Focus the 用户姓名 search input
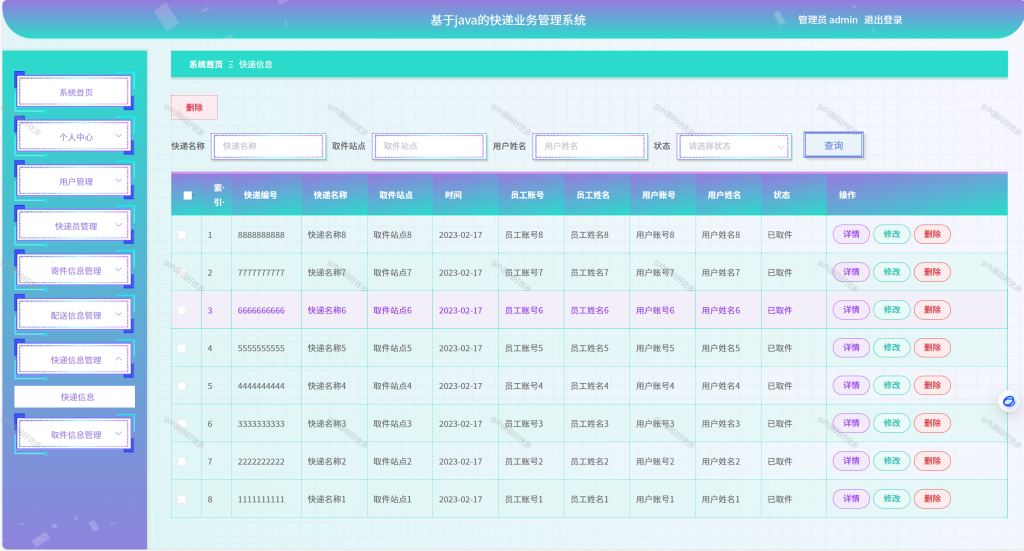Screen dimensions: 1024x551 pyautogui.click(x=590, y=146)
